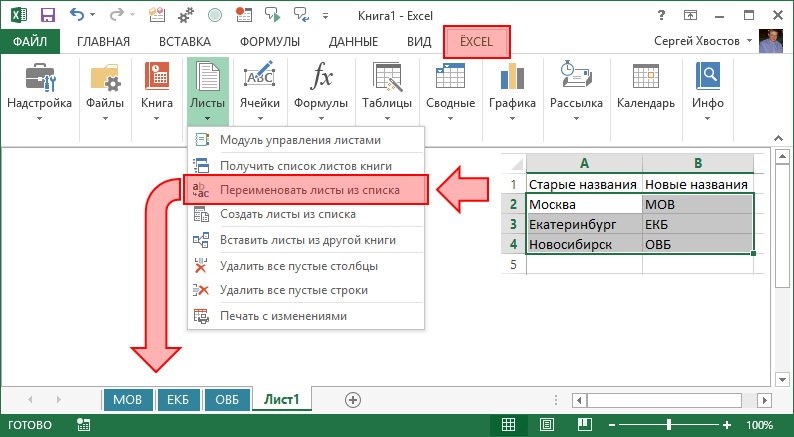The height and width of the screenshot is (437, 794).
Task: Click the zoom slider handle
Action: point(669,424)
